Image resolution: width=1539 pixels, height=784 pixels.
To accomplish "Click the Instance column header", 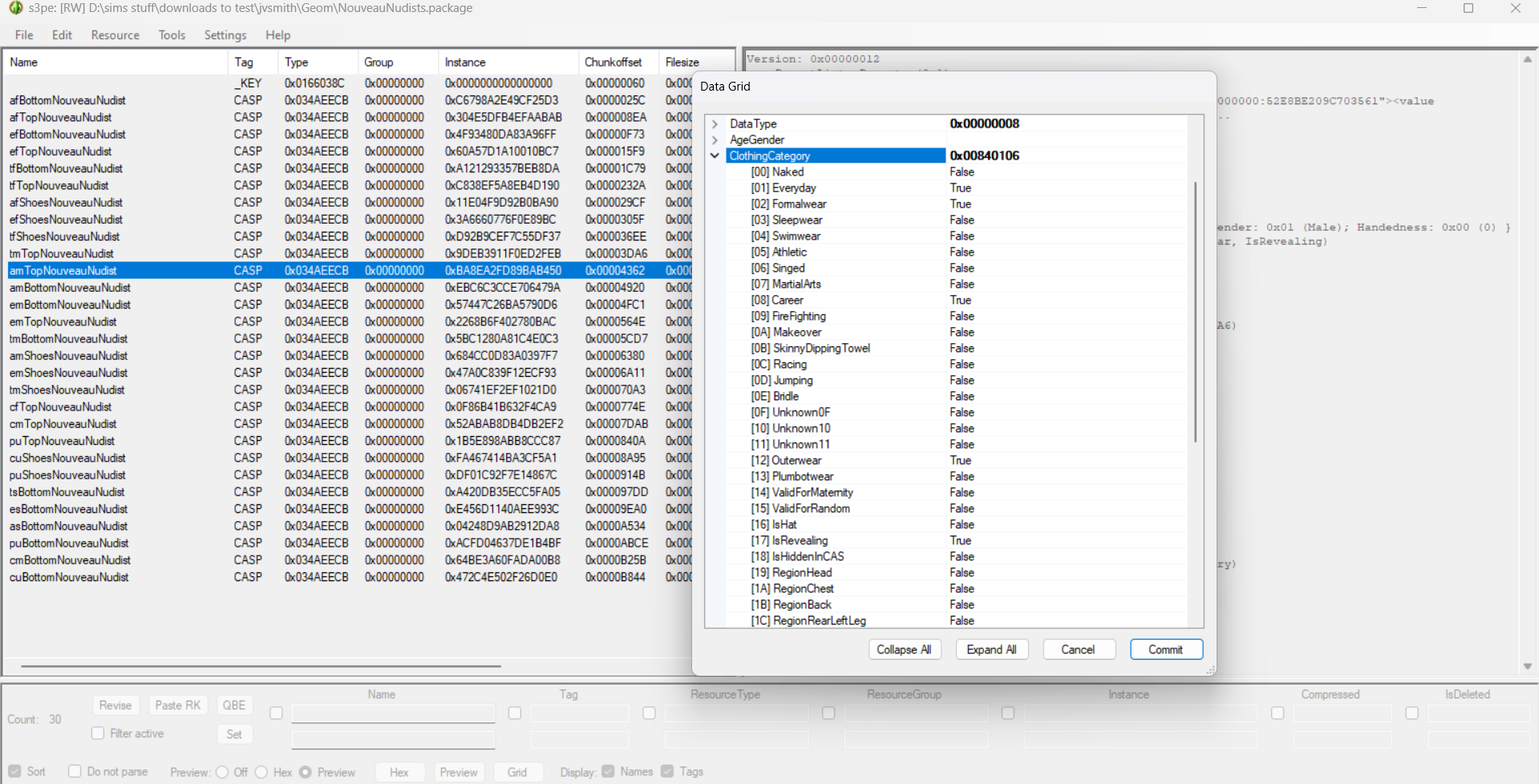I will [508, 63].
